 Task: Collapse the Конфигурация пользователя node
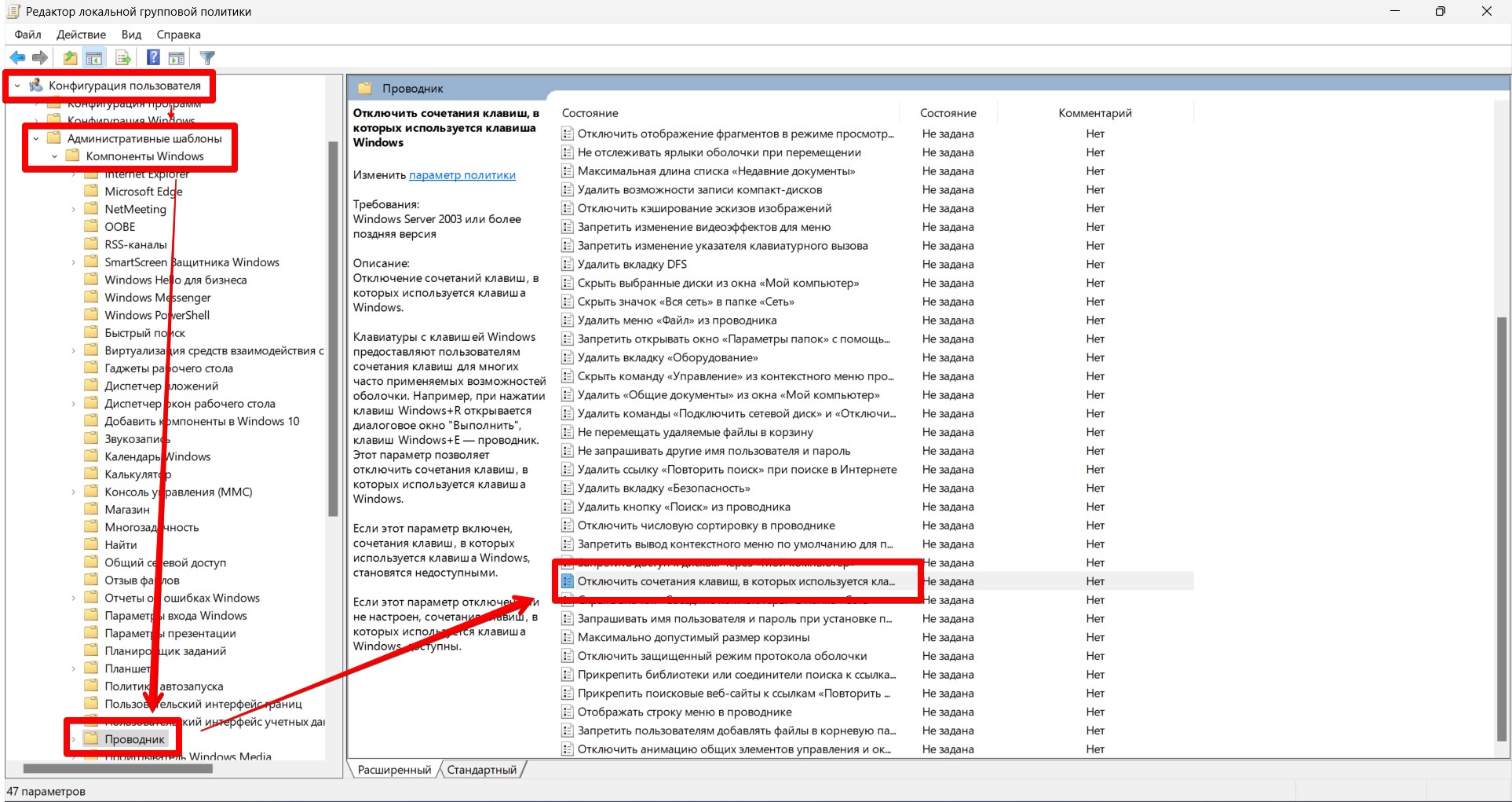[17, 86]
